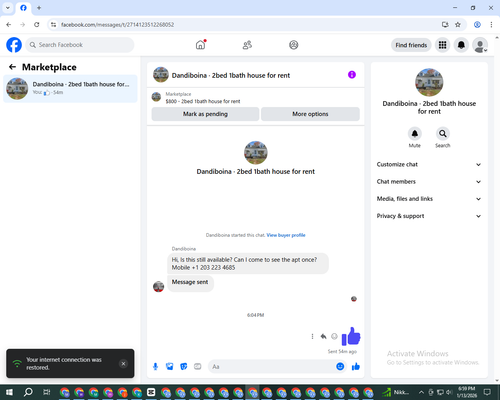Open the taskbar clock showing 6:59 PM

pos(467,392)
